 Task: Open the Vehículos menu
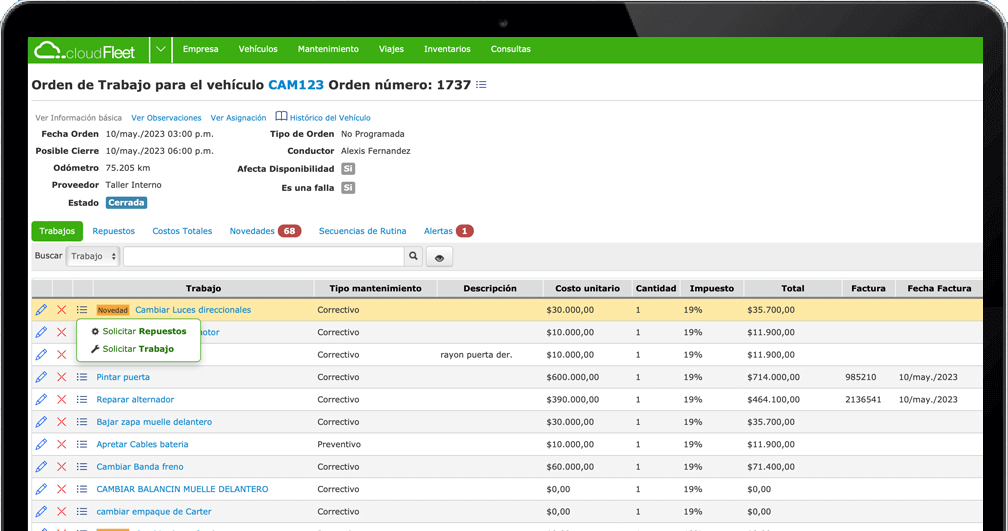258,49
